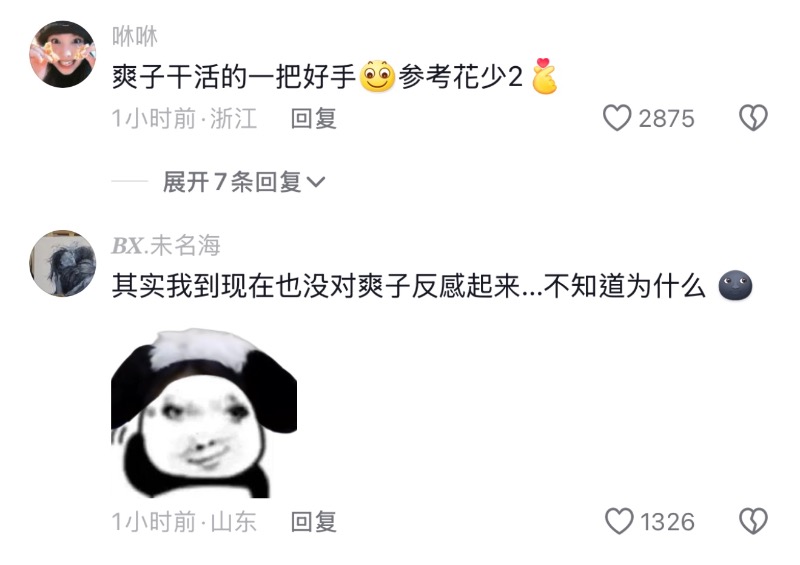View the panda meme image

click(x=204, y=413)
